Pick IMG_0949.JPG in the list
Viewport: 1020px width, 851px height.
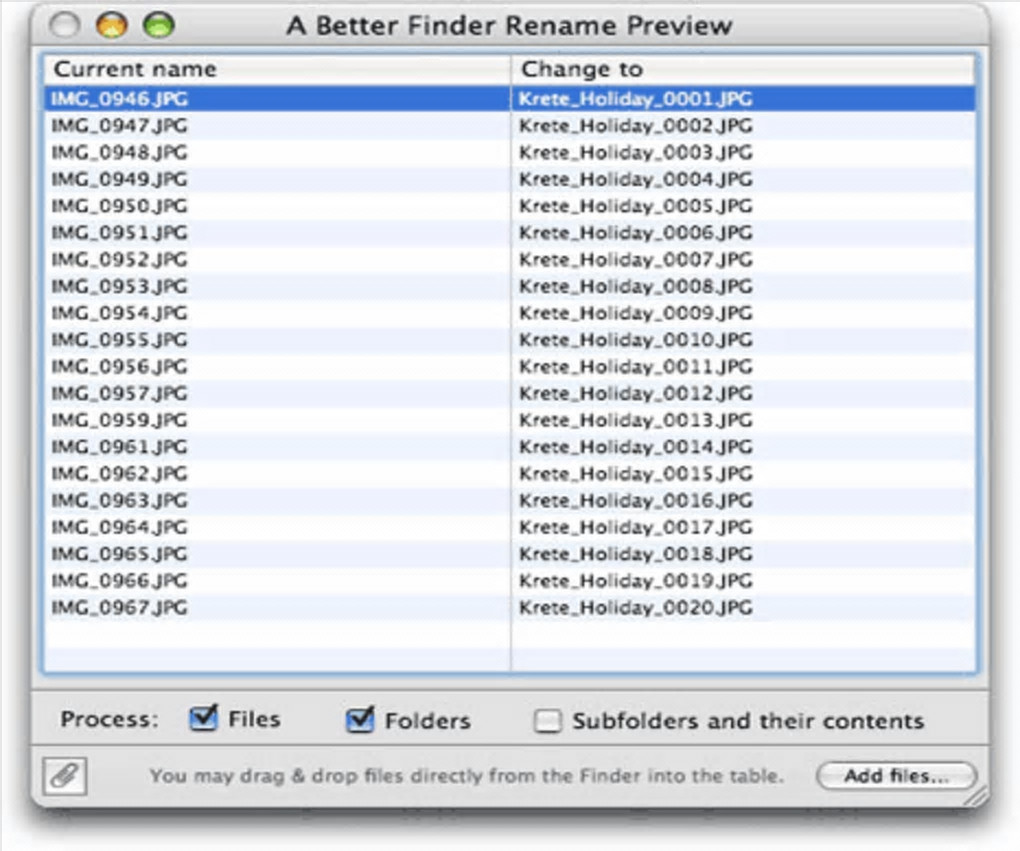pyautogui.click(x=510, y=179)
